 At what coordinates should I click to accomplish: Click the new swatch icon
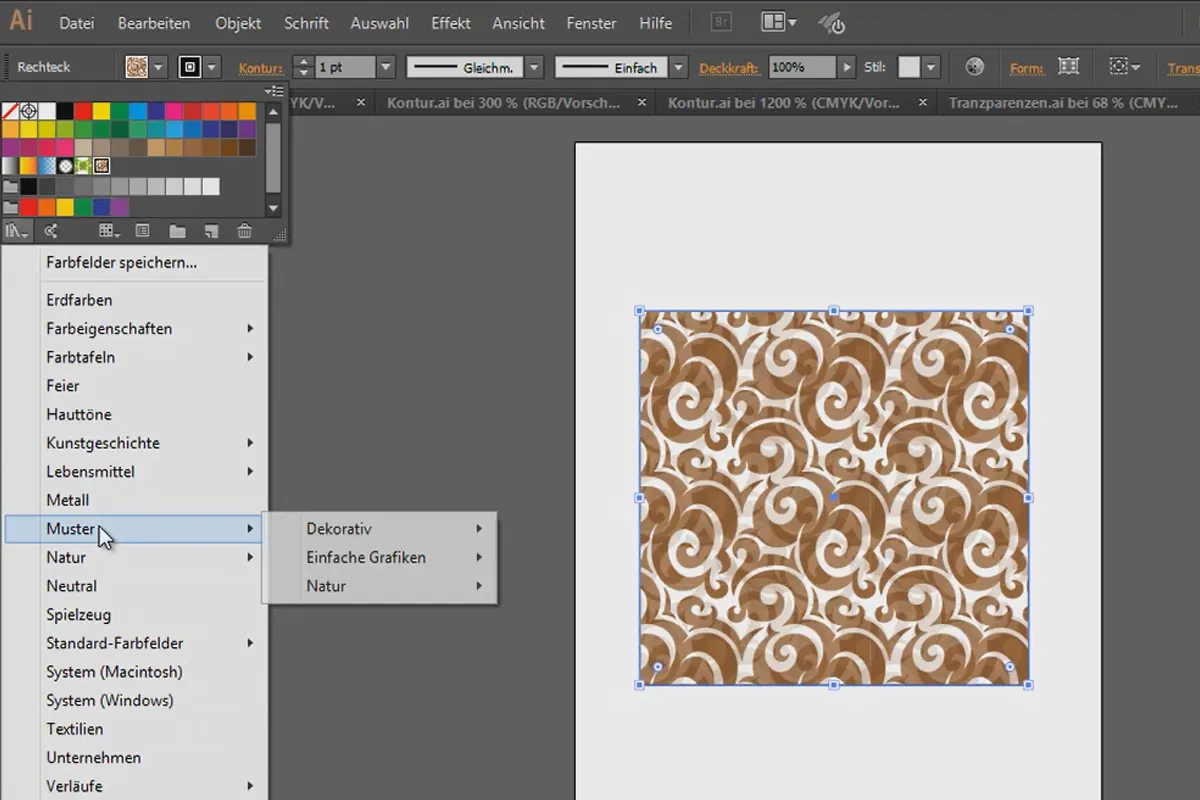tap(211, 231)
